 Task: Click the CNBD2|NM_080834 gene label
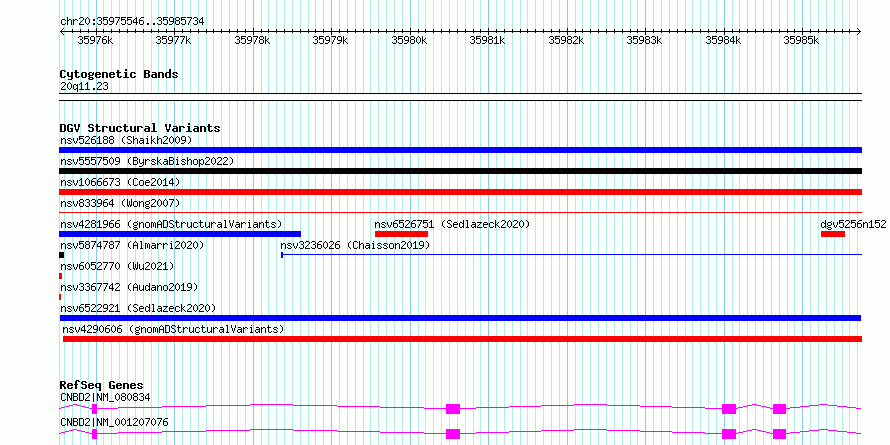105,397
